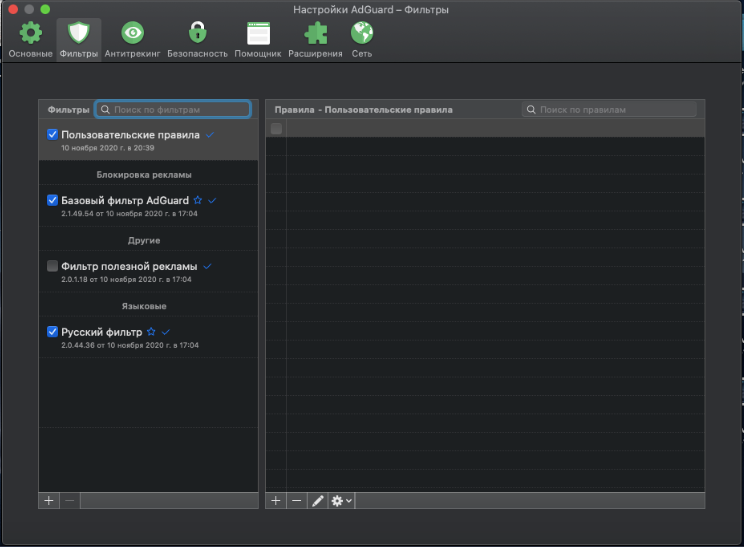Viewport: 744px width, 547px height.
Task: Click the pencil edit rules icon
Action: point(318,501)
